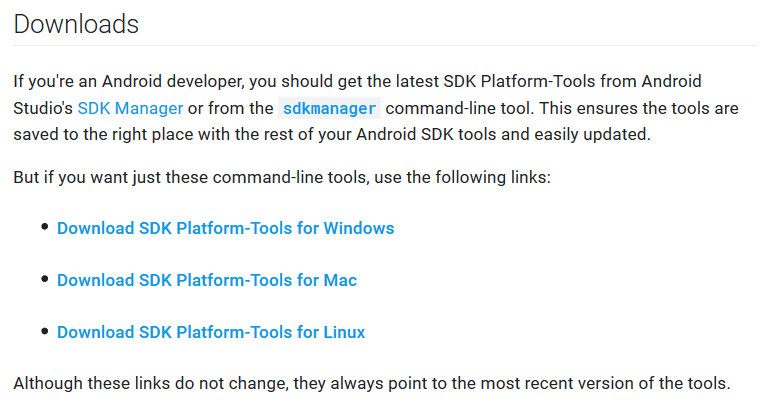Image resolution: width=769 pixels, height=407 pixels.
Task: Click the bullet beside the Mac download
Action: pos(45,279)
